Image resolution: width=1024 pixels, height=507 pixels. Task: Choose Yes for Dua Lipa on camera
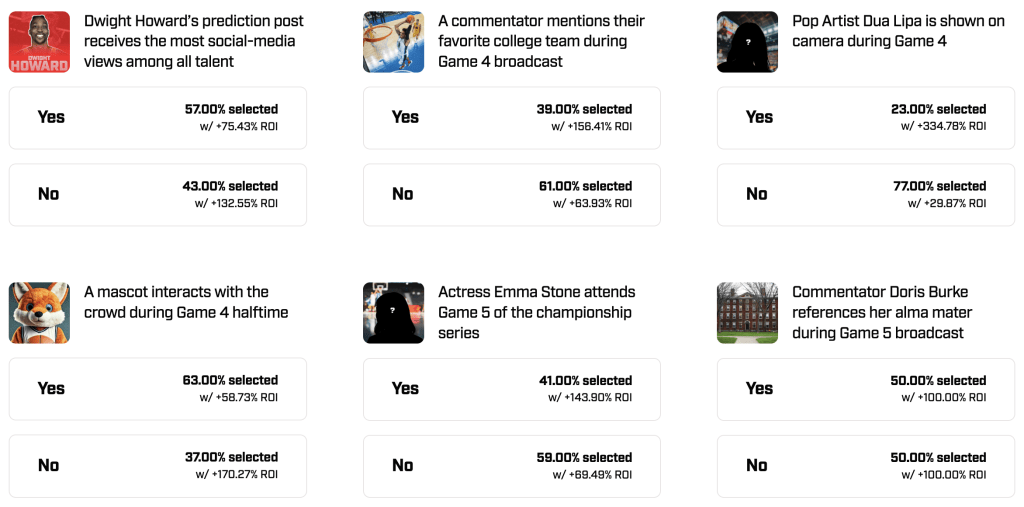click(x=866, y=118)
